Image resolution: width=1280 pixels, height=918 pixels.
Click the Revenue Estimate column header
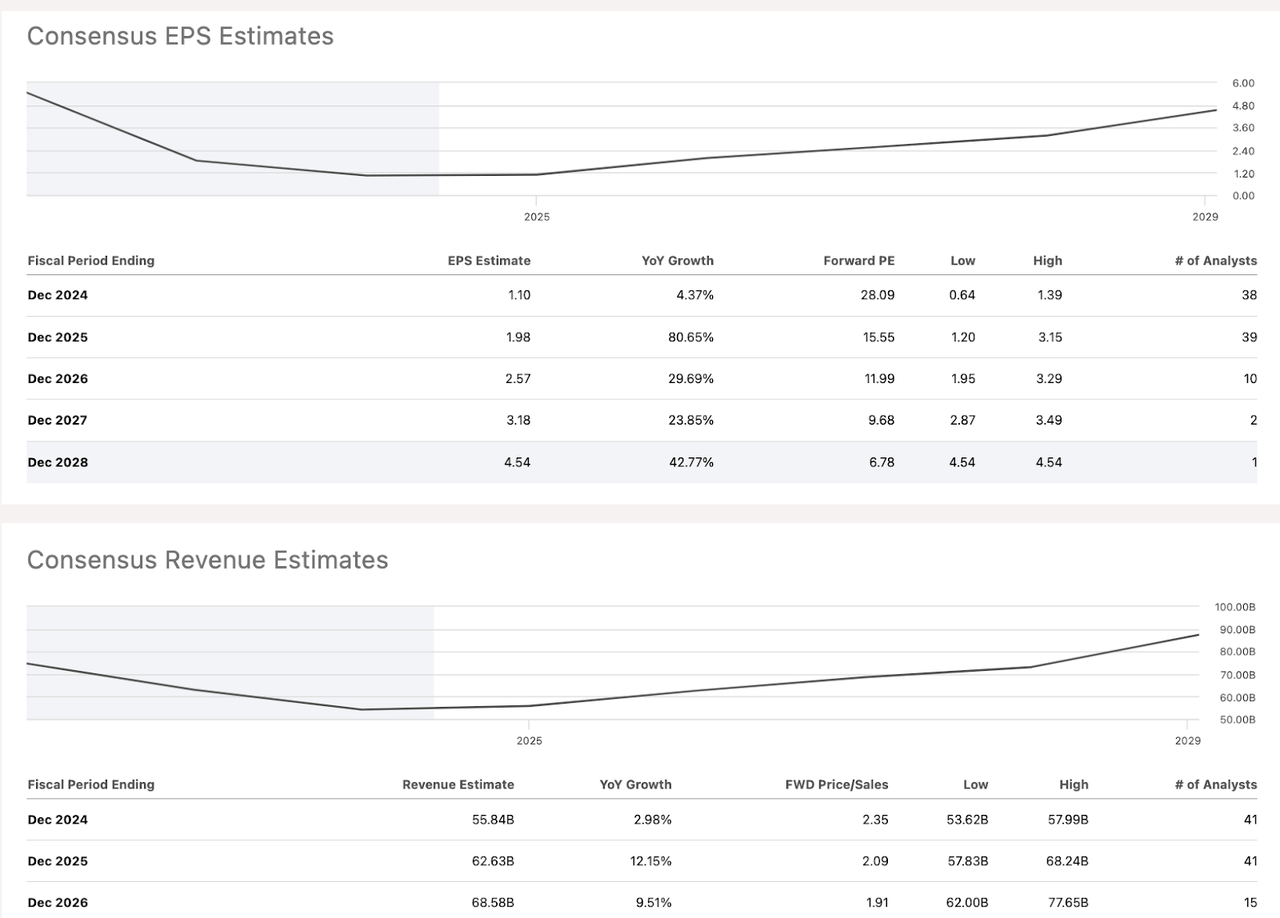[458, 785]
